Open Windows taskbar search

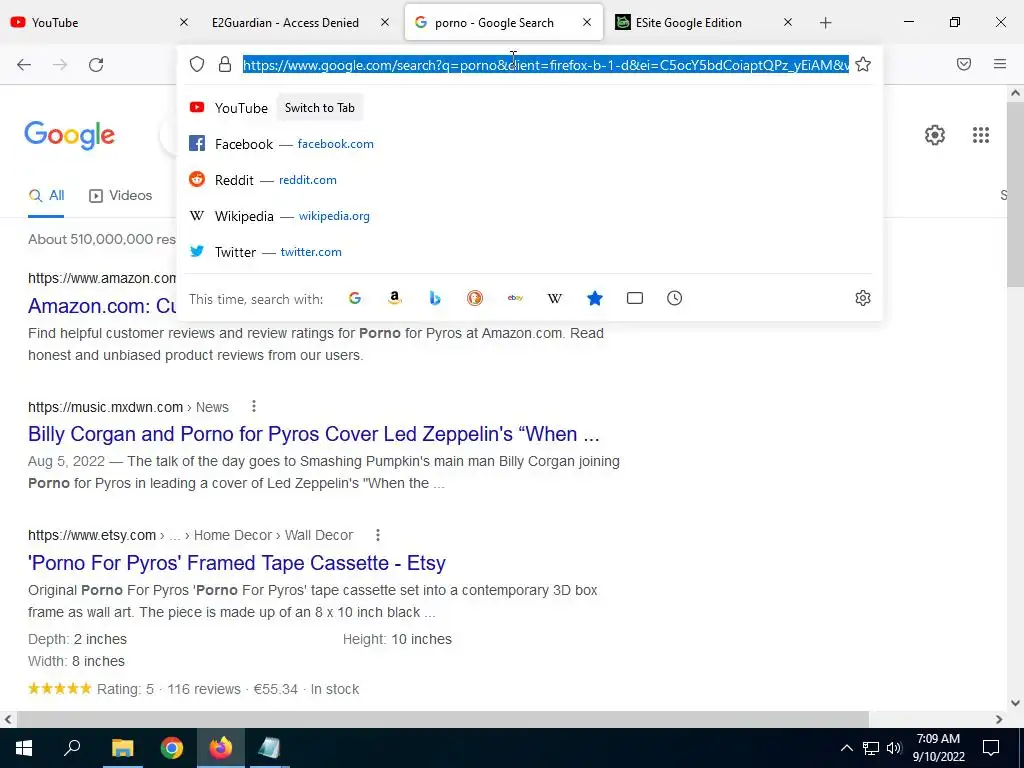72,748
